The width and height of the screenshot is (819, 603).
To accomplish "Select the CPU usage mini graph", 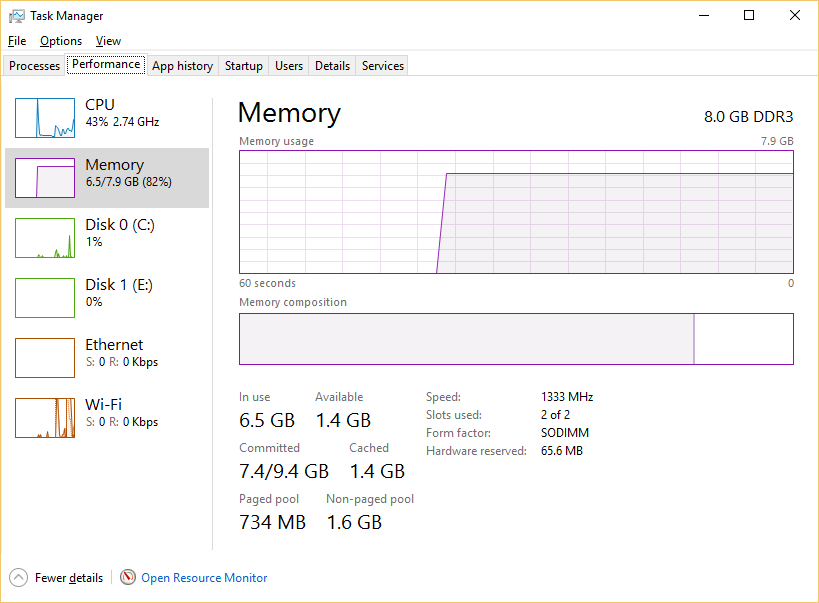I will (45, 118).
